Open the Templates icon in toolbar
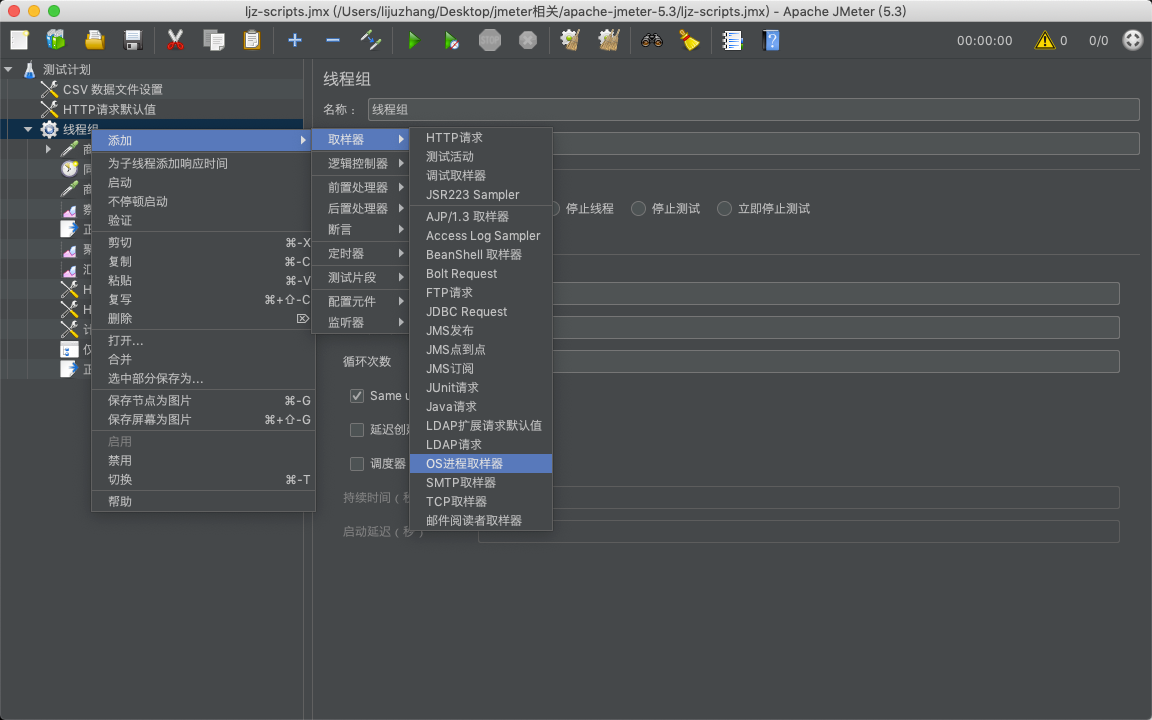This screenshot has width=1152, height=720. 56,40
